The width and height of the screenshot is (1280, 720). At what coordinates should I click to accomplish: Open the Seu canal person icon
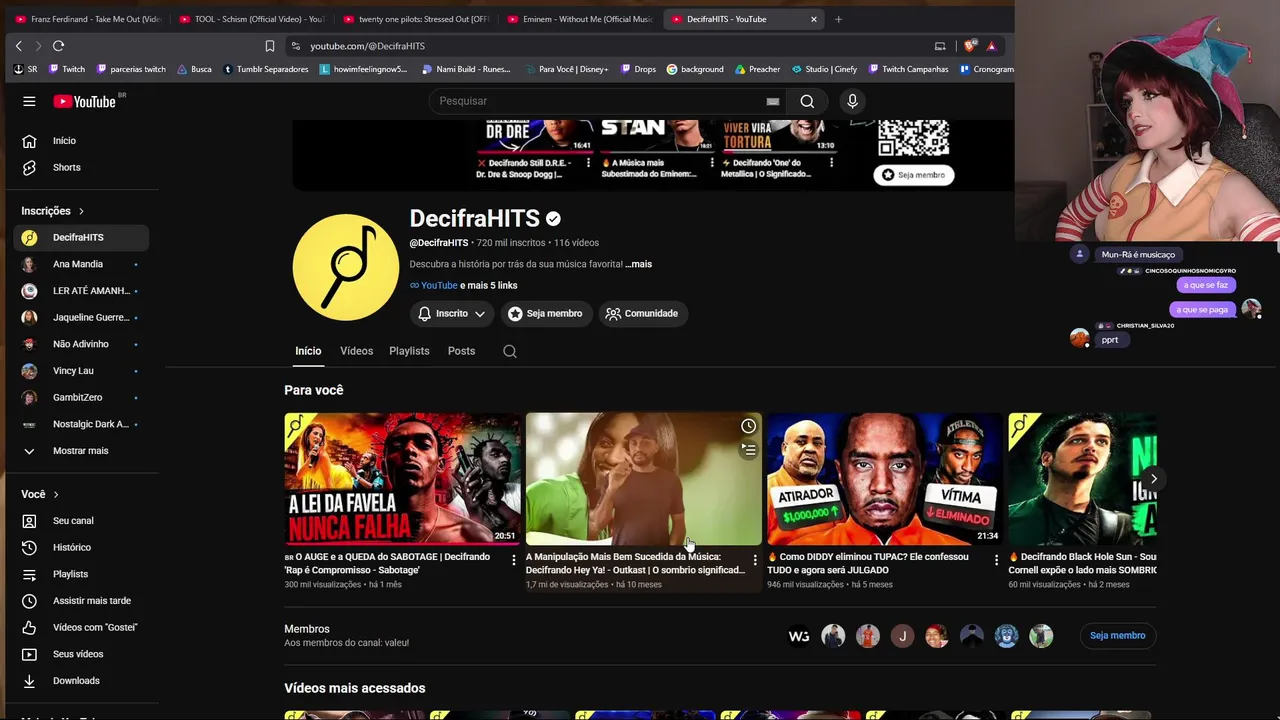(29, 521)
